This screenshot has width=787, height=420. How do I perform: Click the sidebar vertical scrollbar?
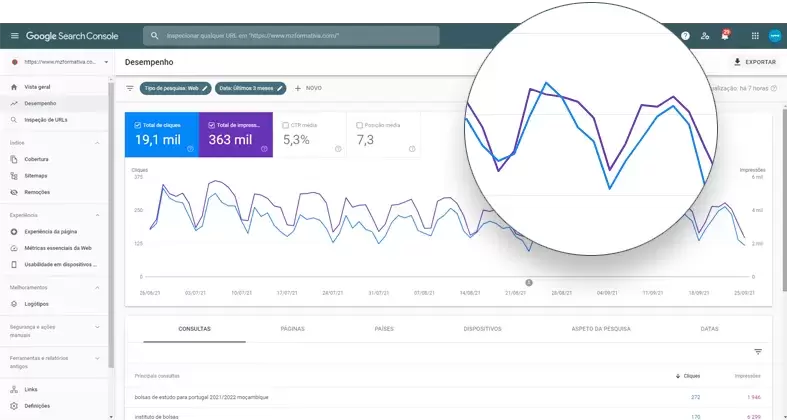click(x=111, y=223)
